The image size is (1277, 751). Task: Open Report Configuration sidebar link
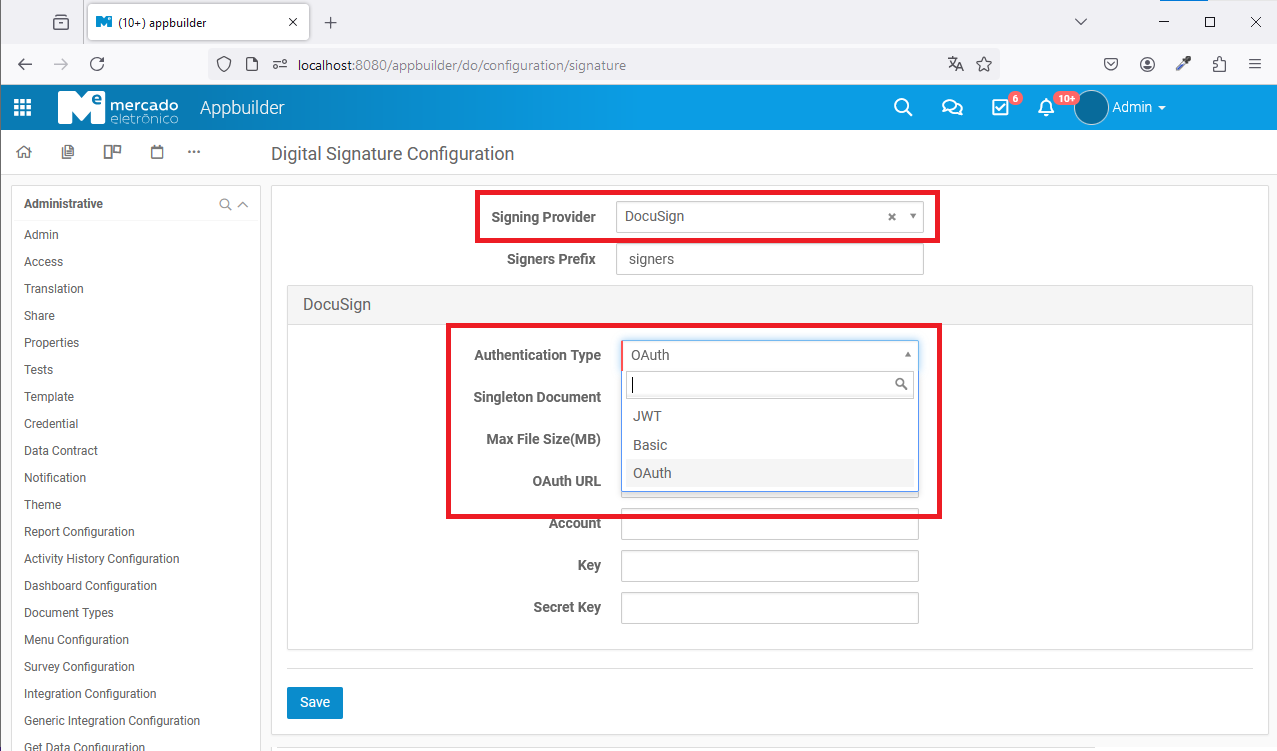click(79, 532)
